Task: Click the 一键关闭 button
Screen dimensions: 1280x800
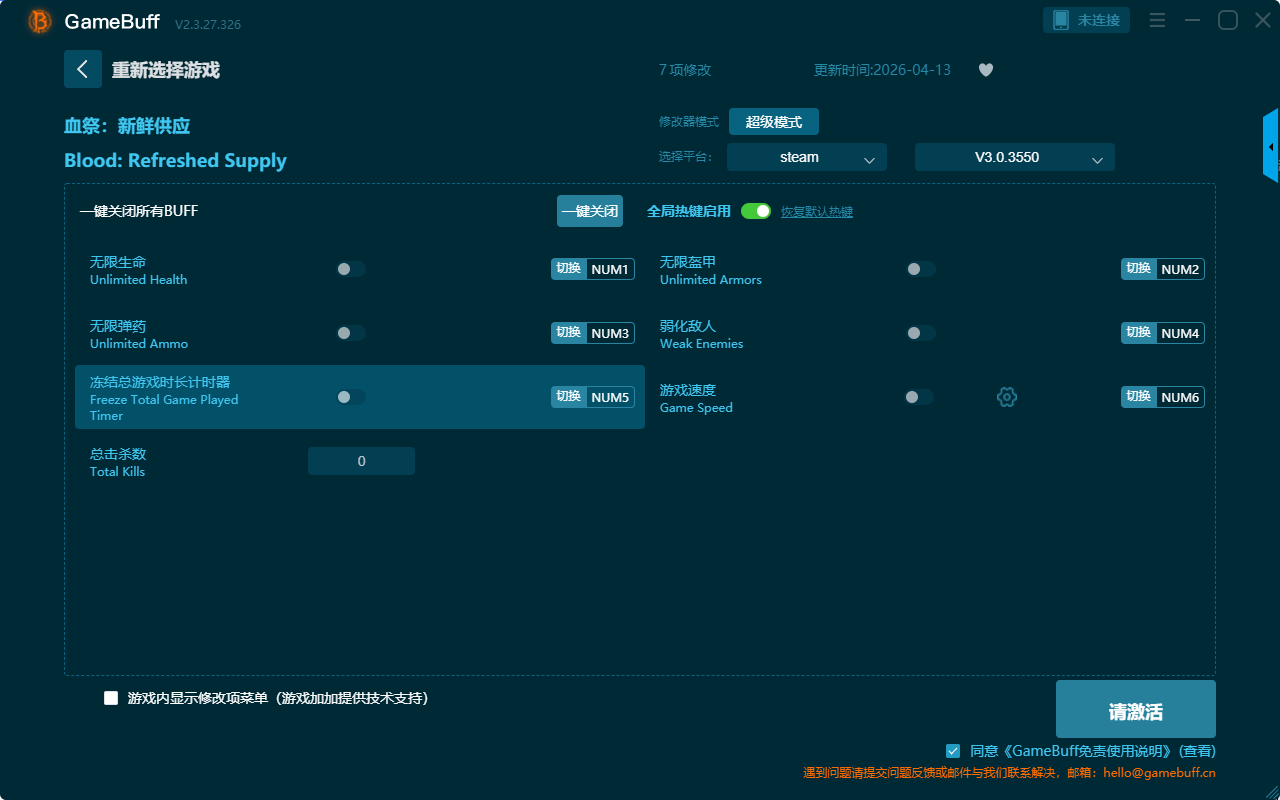Action: pos(589,211)
